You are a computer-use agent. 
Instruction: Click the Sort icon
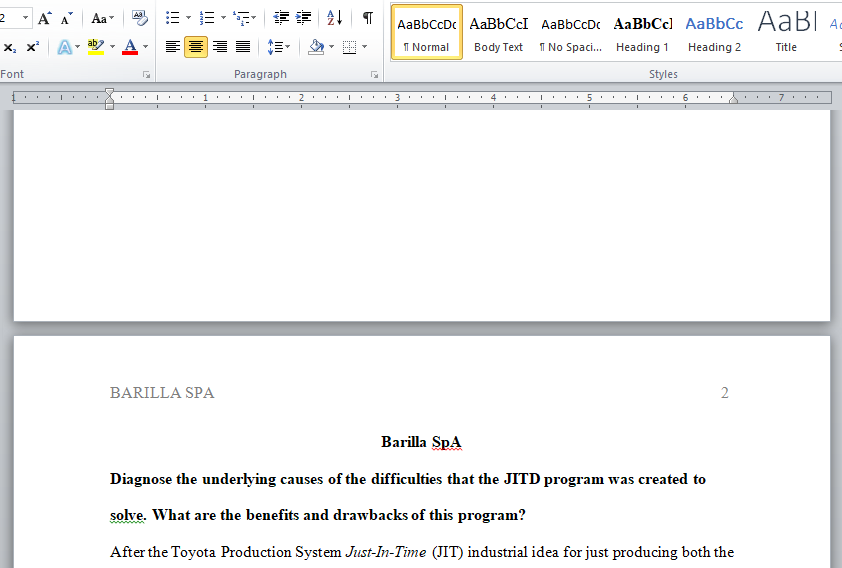coord(335,18)
